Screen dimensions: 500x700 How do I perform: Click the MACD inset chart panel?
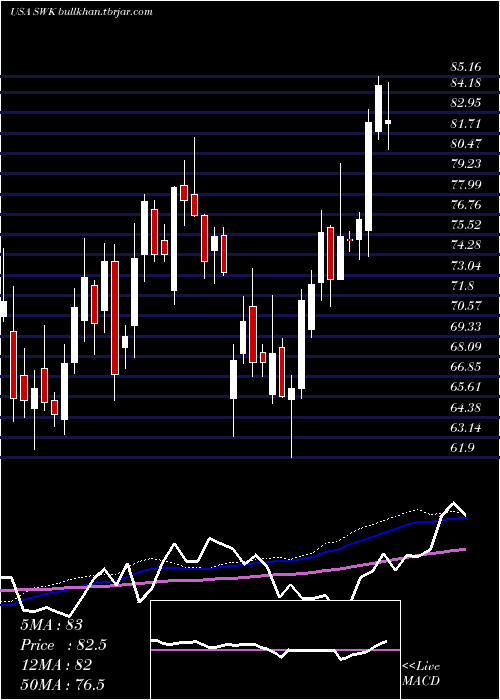pos(275,650)
